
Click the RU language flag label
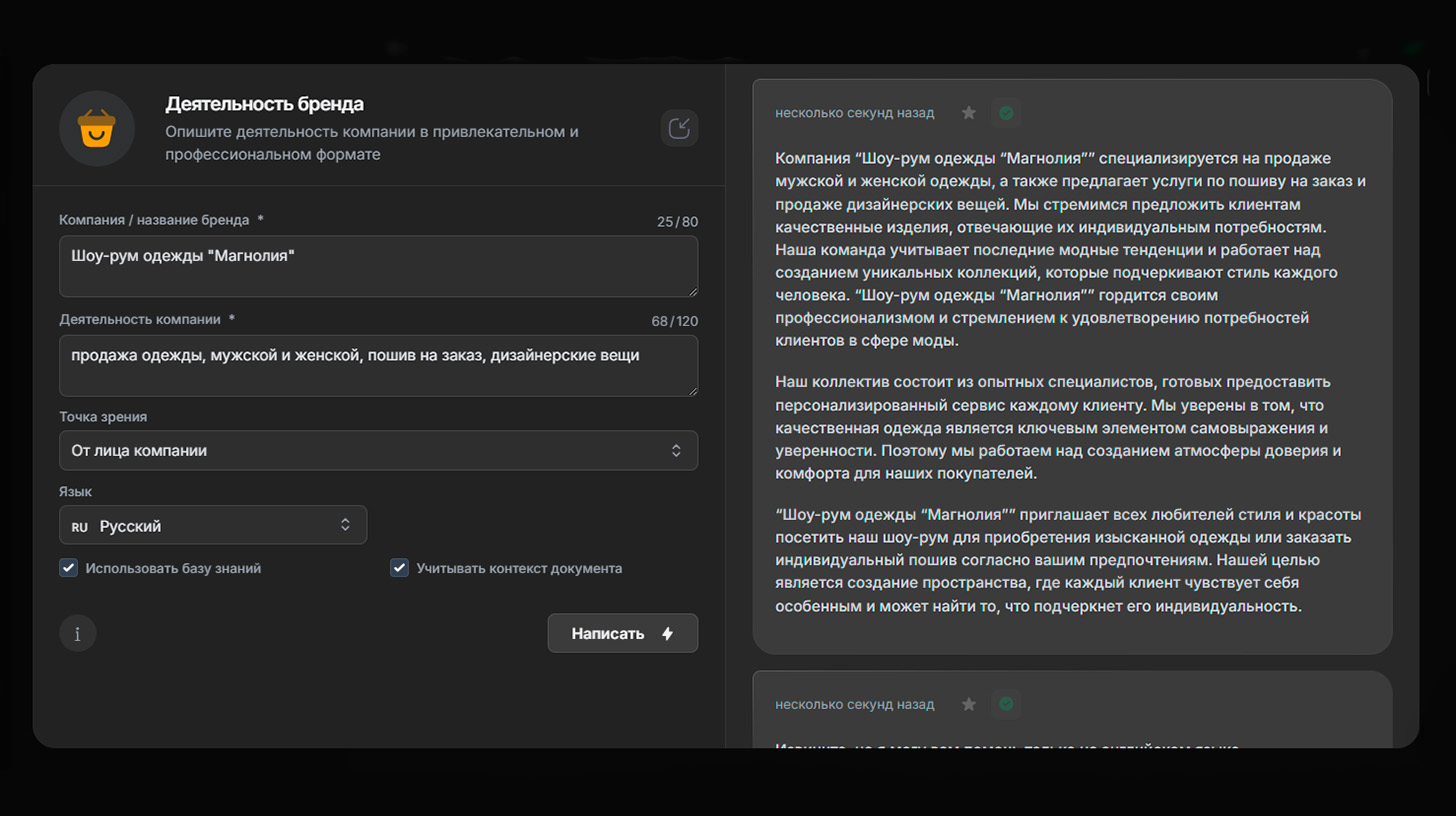[x=80, y=526]
